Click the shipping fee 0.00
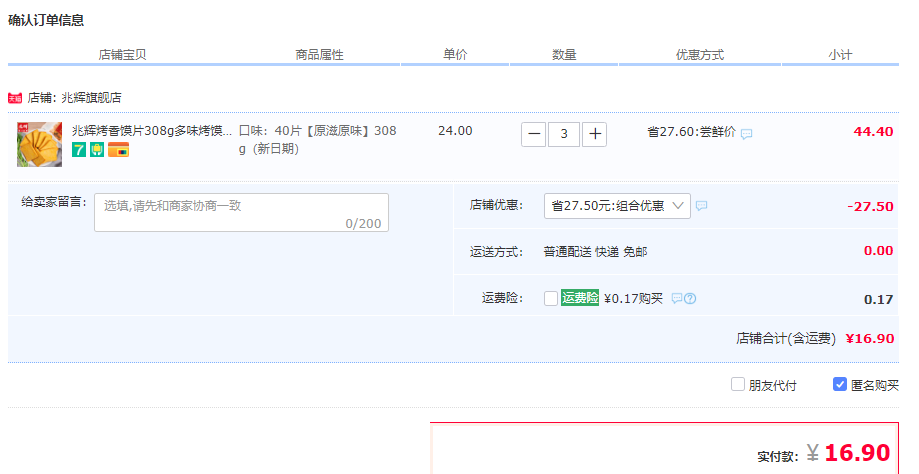 (x=879, y=251)
